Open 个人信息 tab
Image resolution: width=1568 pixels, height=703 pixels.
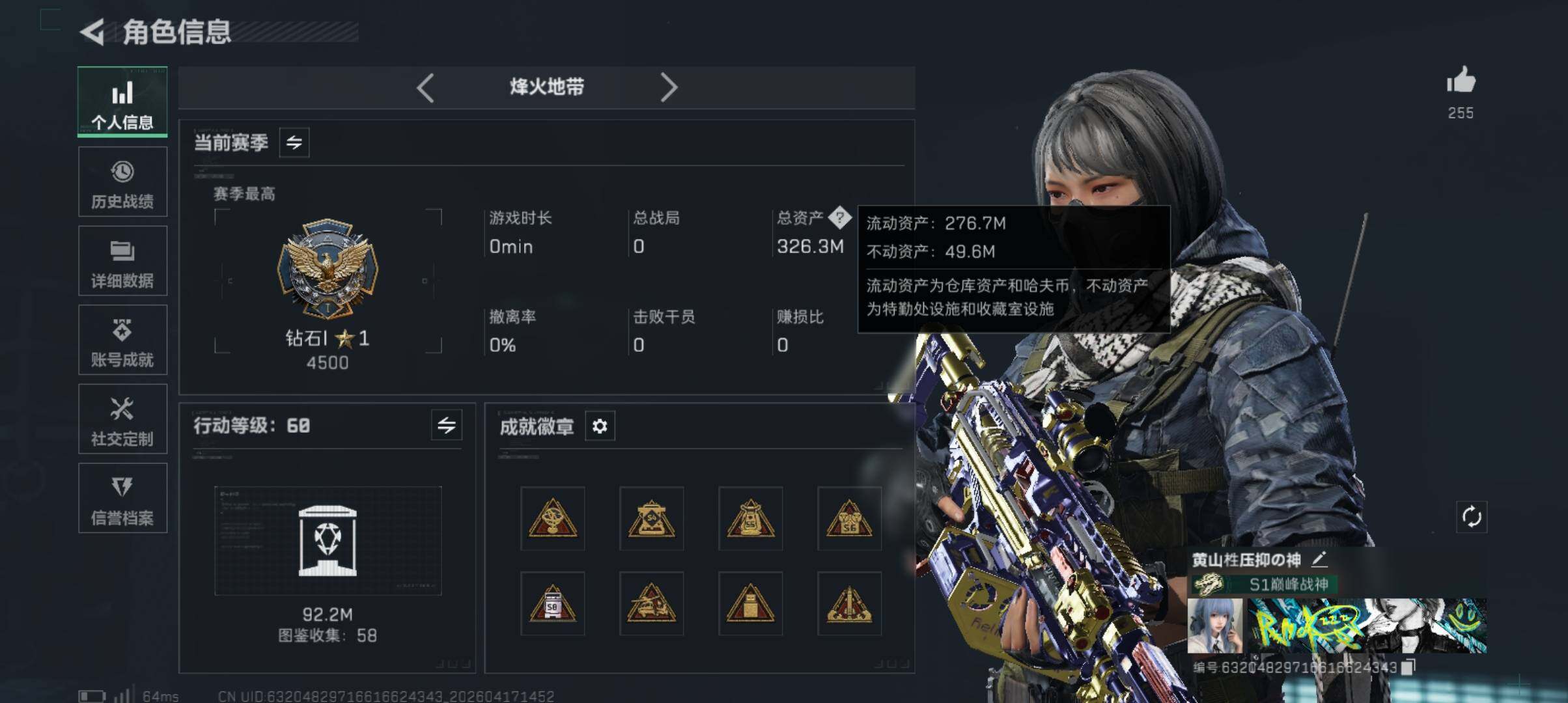122,102
